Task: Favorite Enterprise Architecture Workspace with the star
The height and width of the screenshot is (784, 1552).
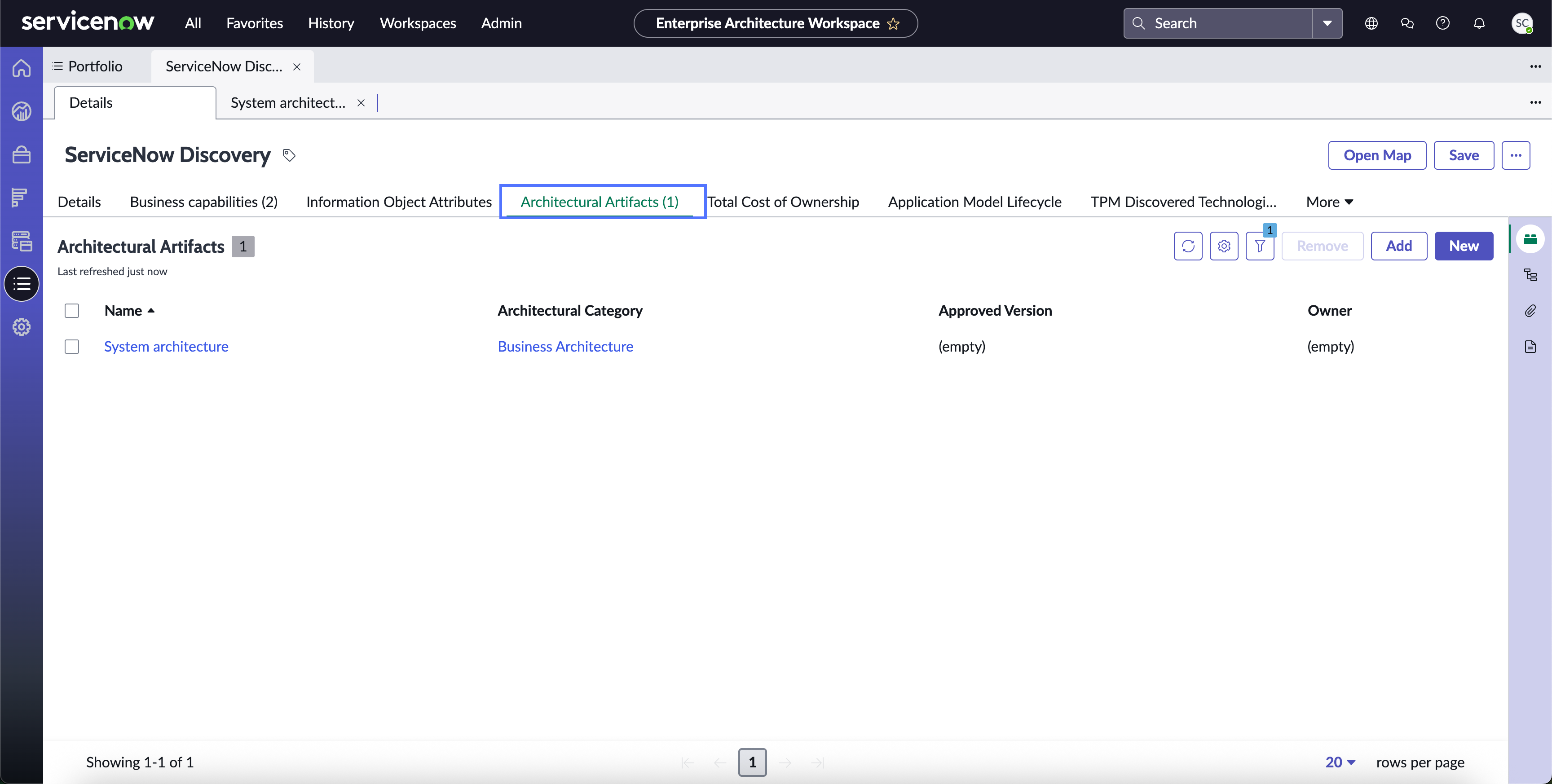Action: 894,23
